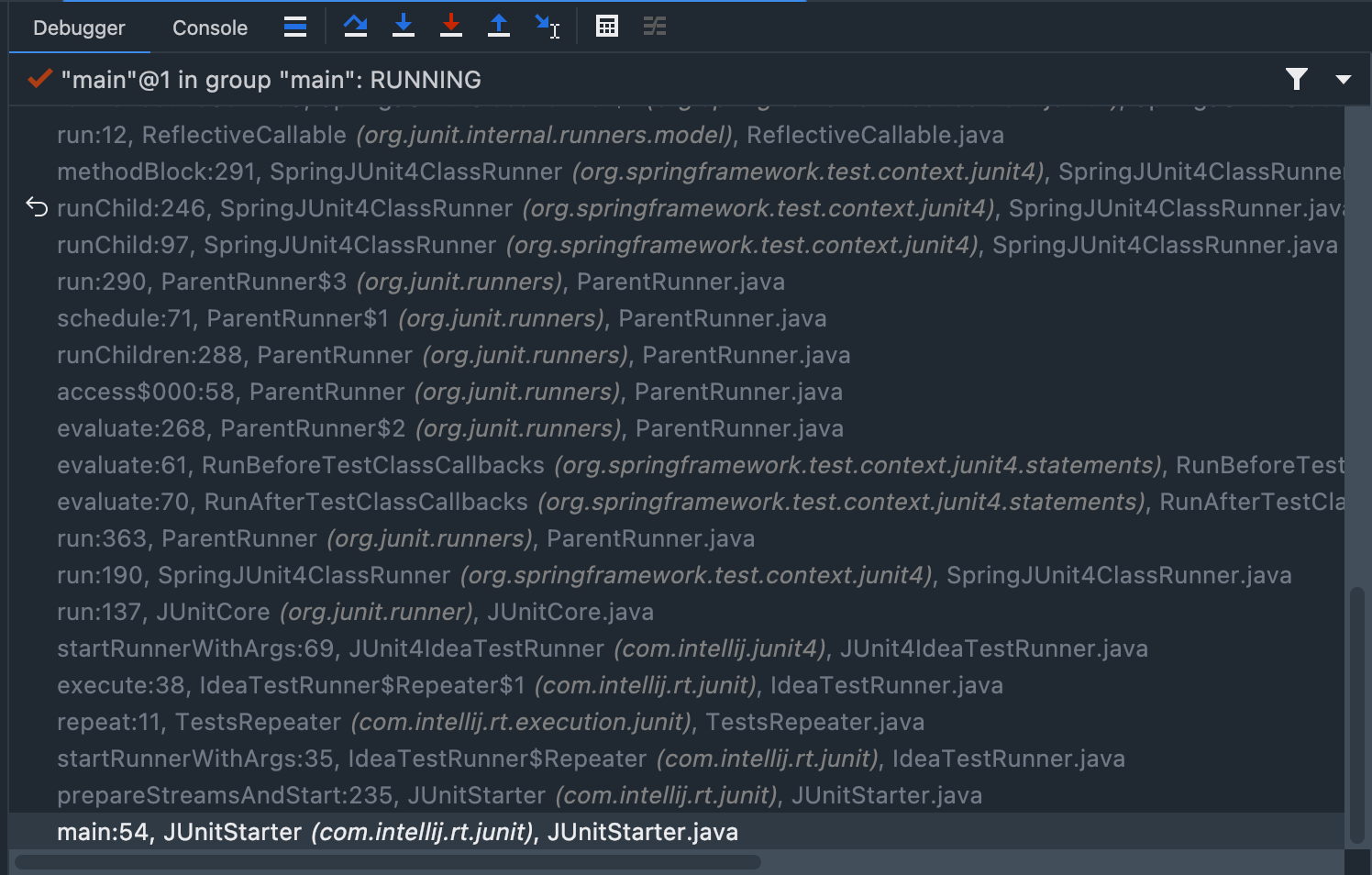Switch to the Debugger tab

click(79, 28)
